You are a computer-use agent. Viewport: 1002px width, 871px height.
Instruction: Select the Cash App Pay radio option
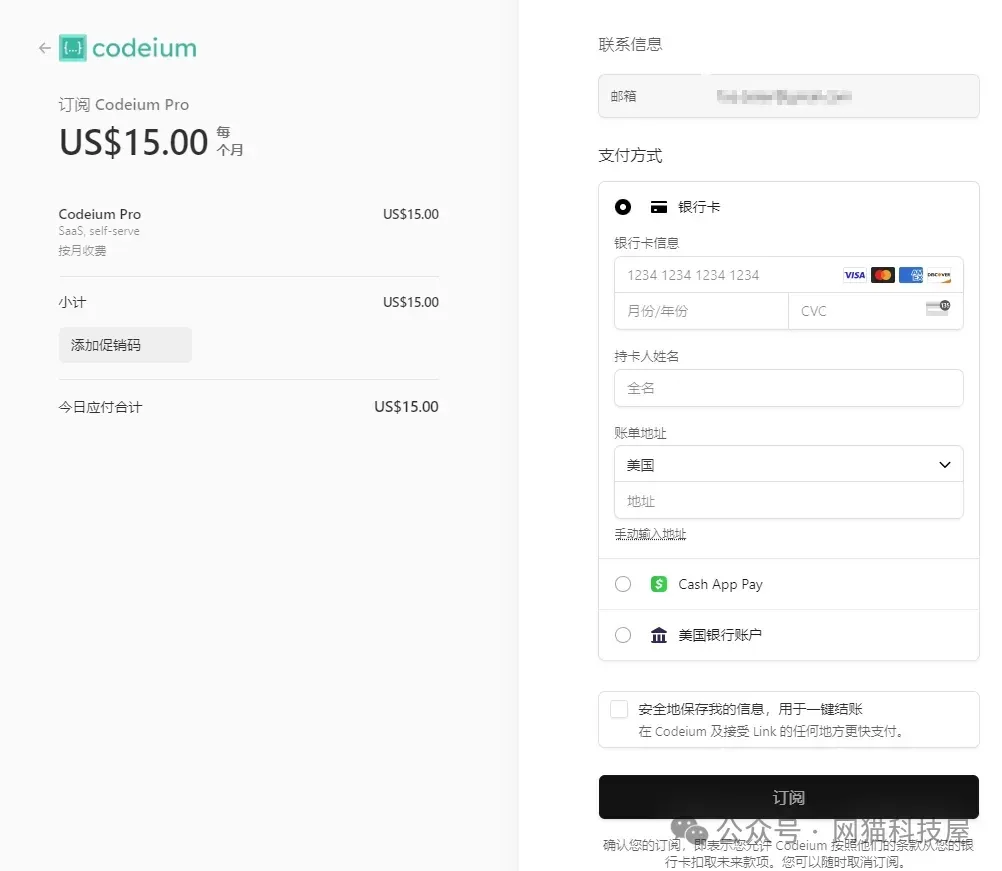click(x=623, y=584)
